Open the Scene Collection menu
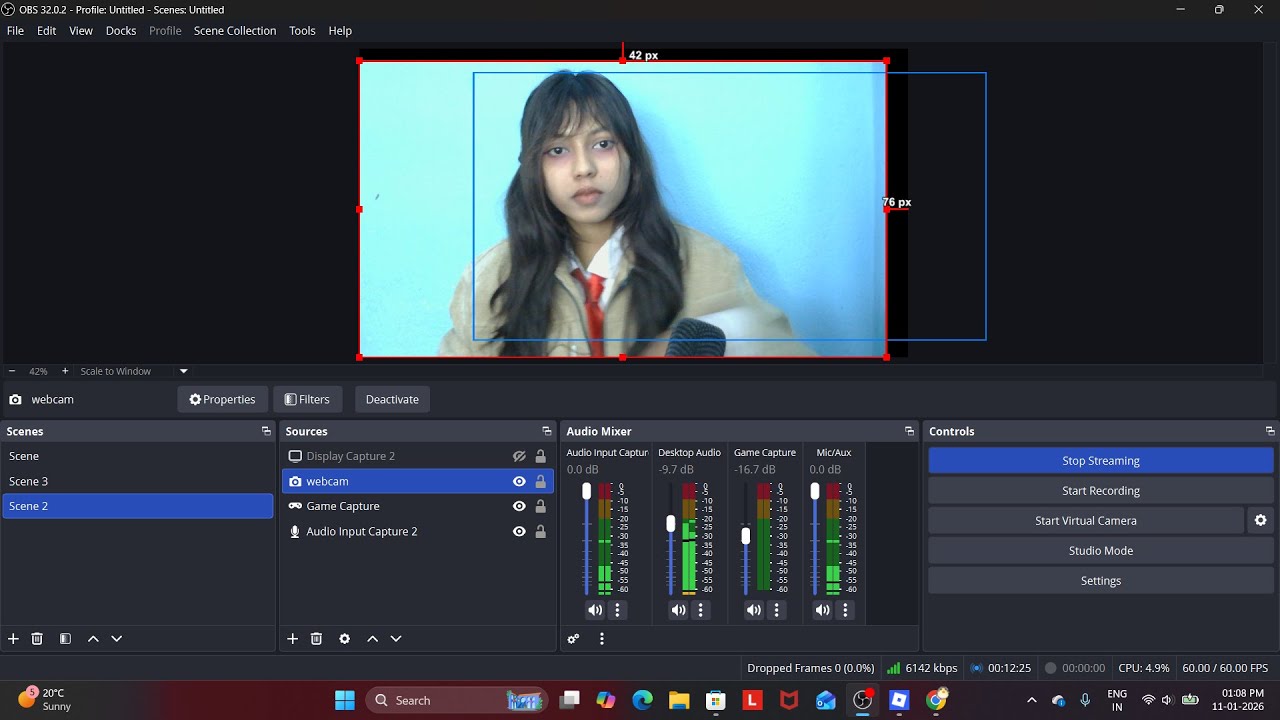This screenshot has width=1280, height=720. click(x=235, y=31)
